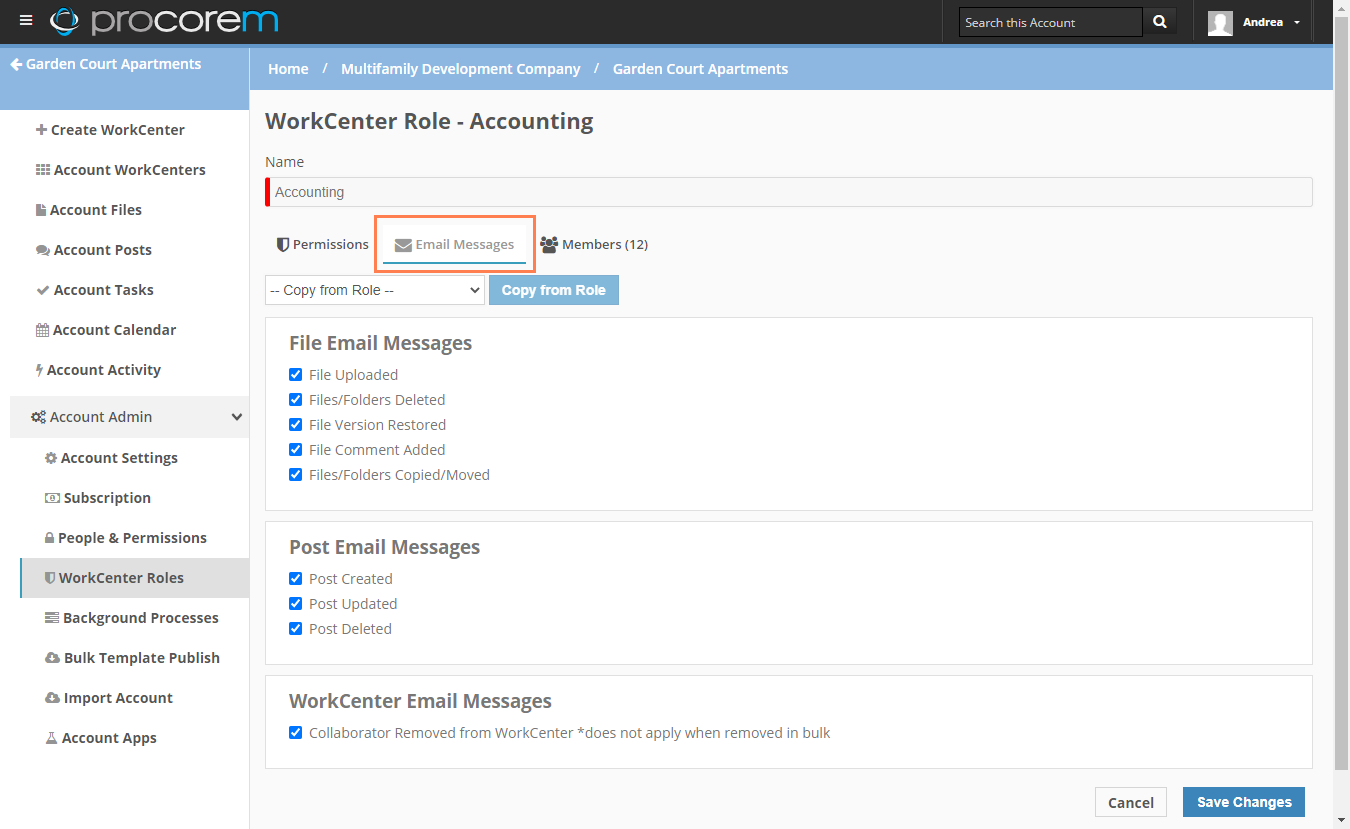This screenshot has height=829, width=1350.
Task: Open Import Account menu text
Action: coord(118,698)
